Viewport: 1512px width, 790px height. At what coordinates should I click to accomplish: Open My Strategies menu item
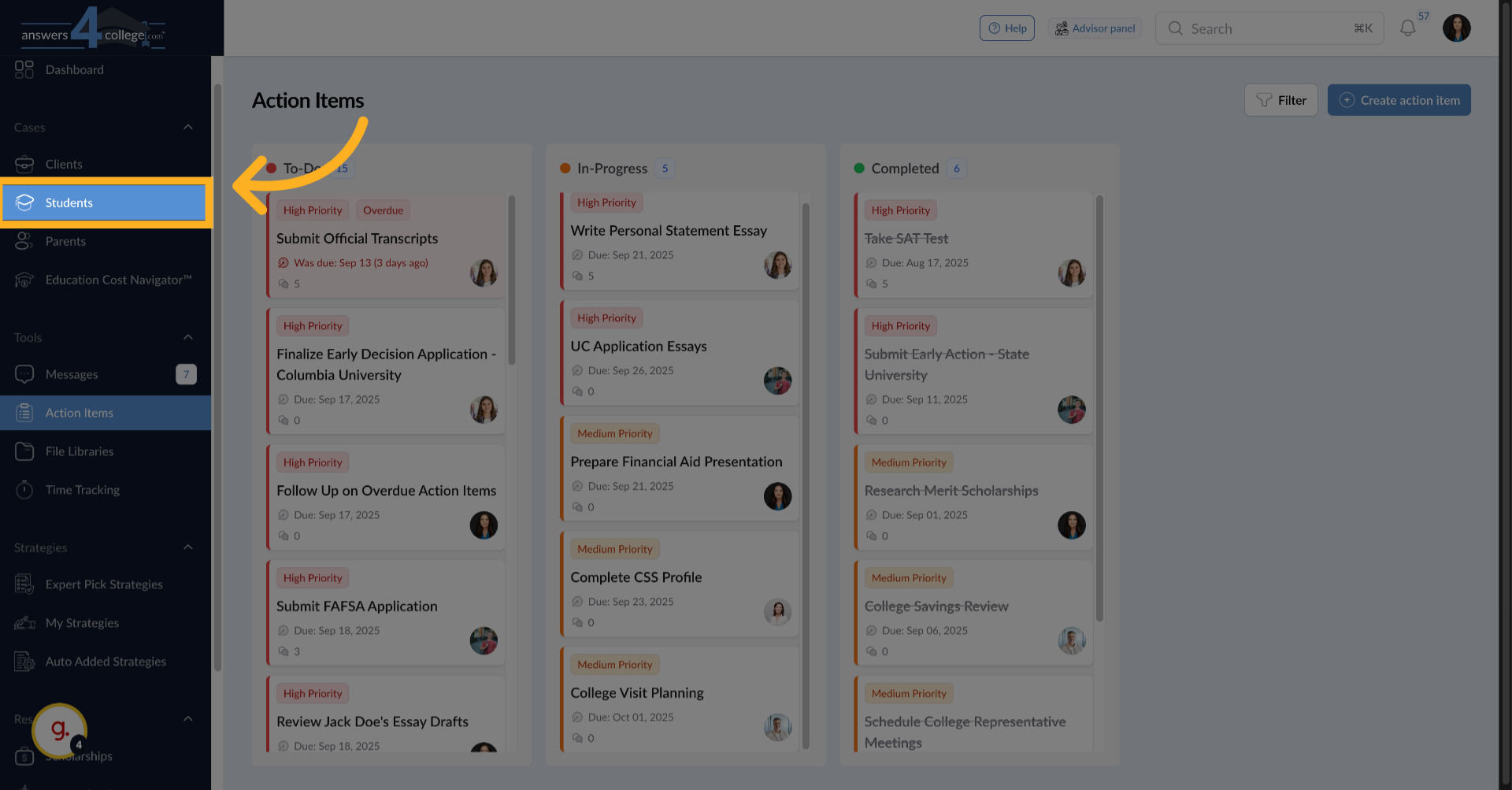point(82,623)
